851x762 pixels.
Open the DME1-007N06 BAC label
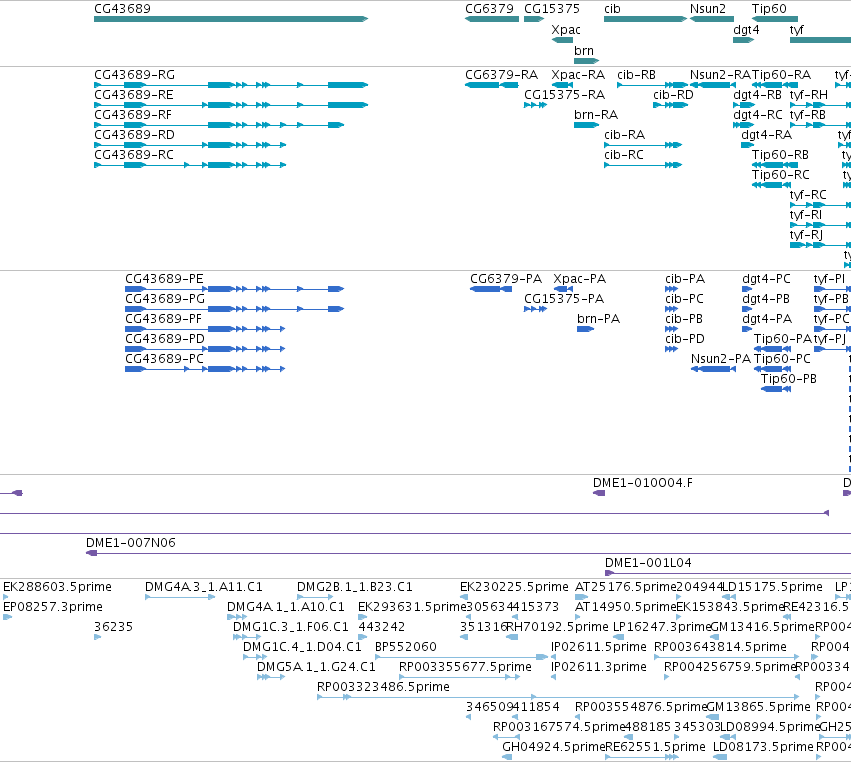coord(131,543)
